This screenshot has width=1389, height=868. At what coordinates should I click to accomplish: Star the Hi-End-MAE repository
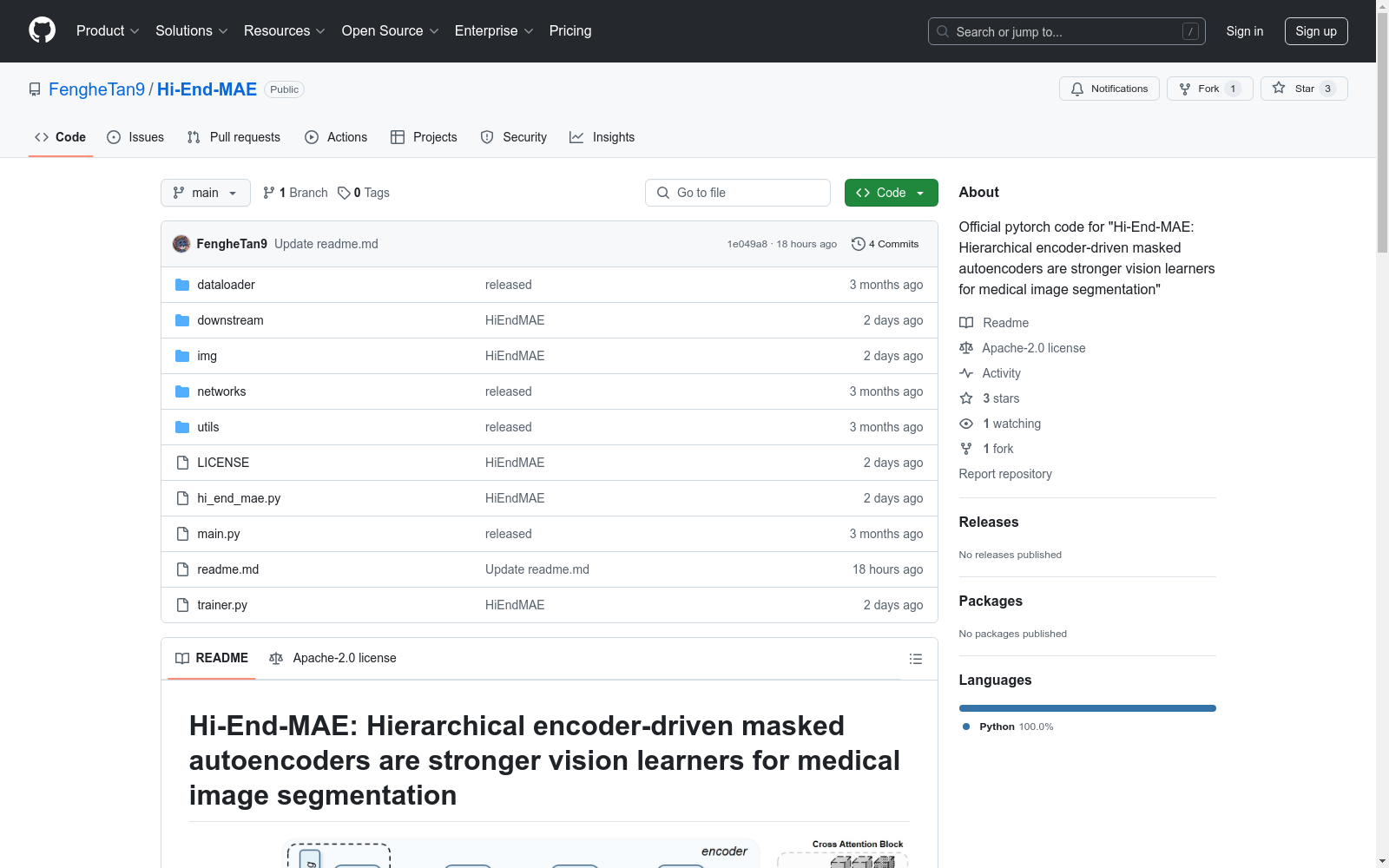(x=1303, y=89)
